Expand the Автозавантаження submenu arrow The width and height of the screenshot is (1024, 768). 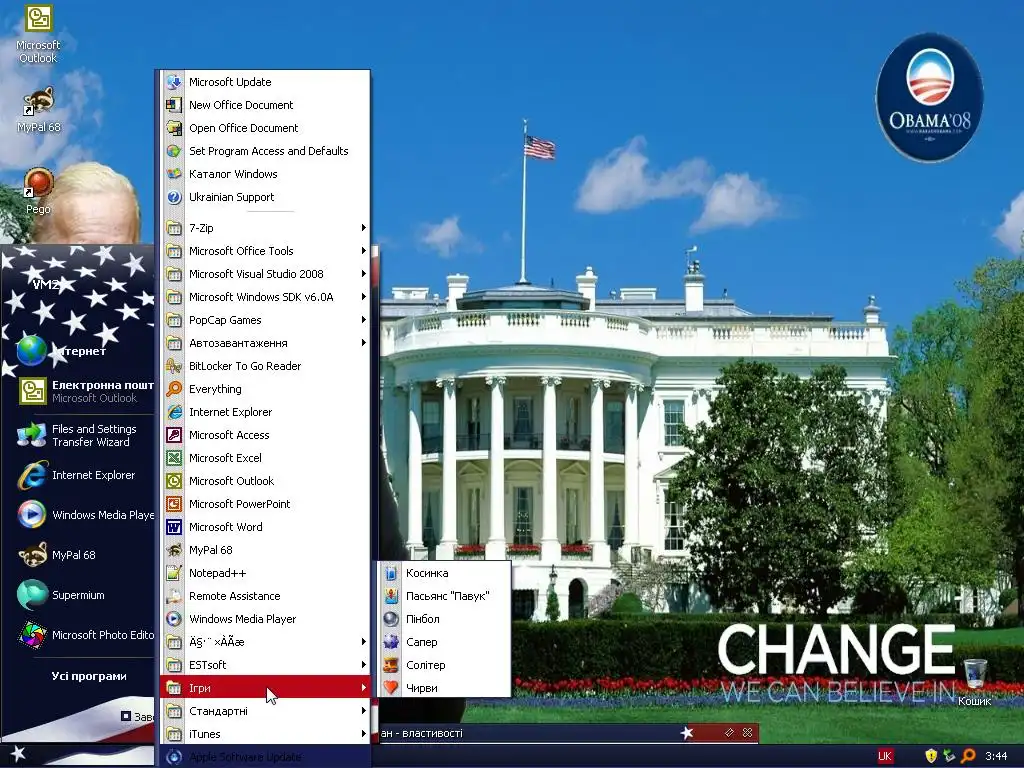coord(364,343)
